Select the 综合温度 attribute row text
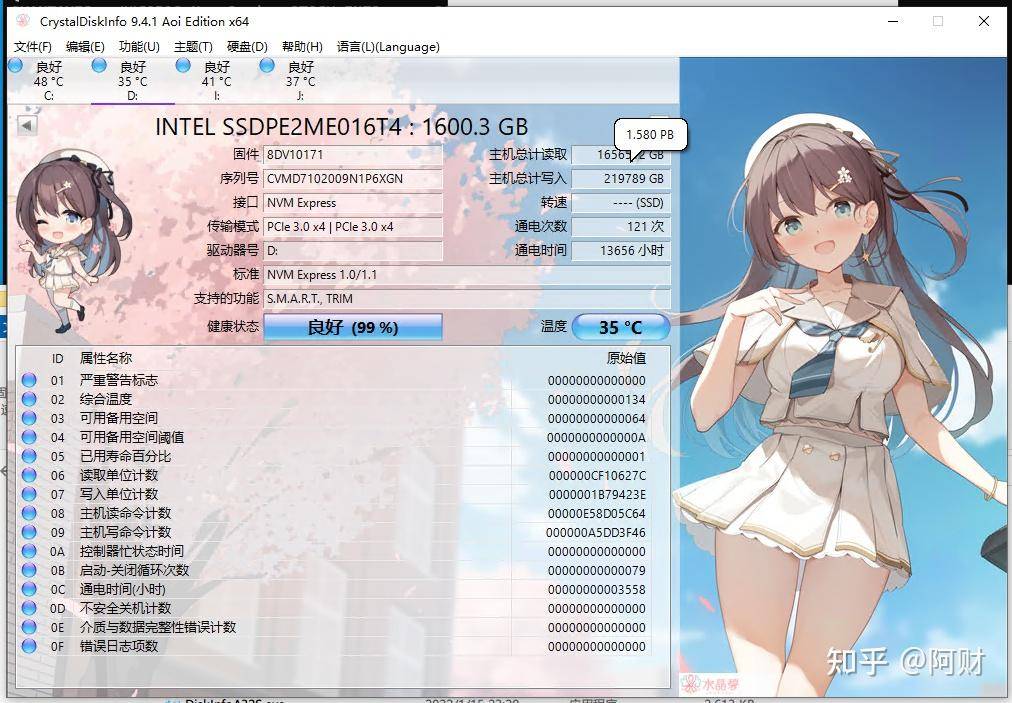The image size is (1012, 703). pos(106,399)
